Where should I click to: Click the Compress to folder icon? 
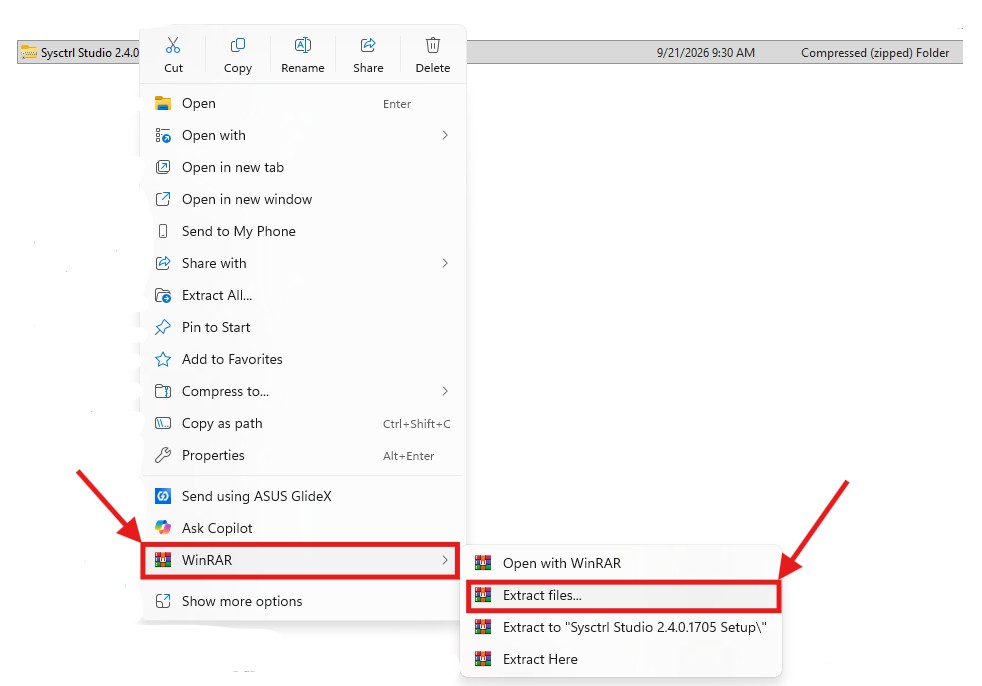(x=163, y=392)
